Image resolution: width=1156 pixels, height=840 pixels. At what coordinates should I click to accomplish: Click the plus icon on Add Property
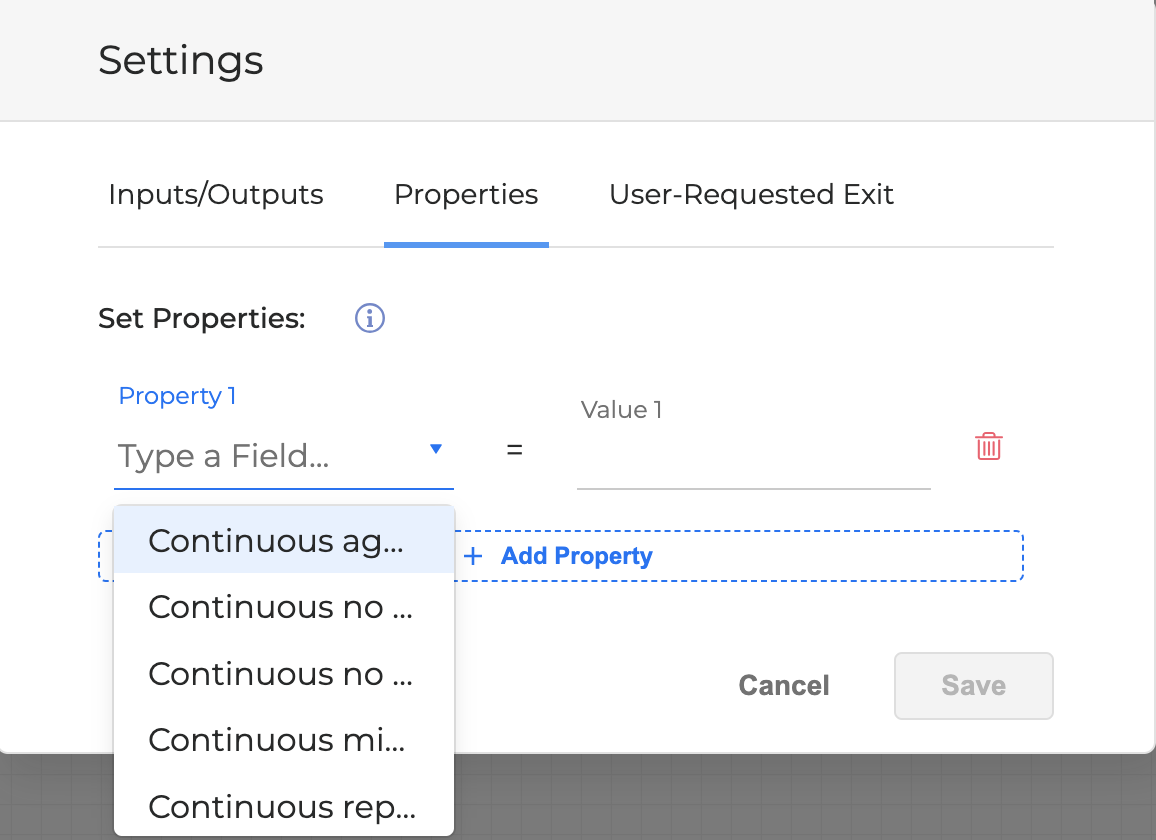point(474,556)
